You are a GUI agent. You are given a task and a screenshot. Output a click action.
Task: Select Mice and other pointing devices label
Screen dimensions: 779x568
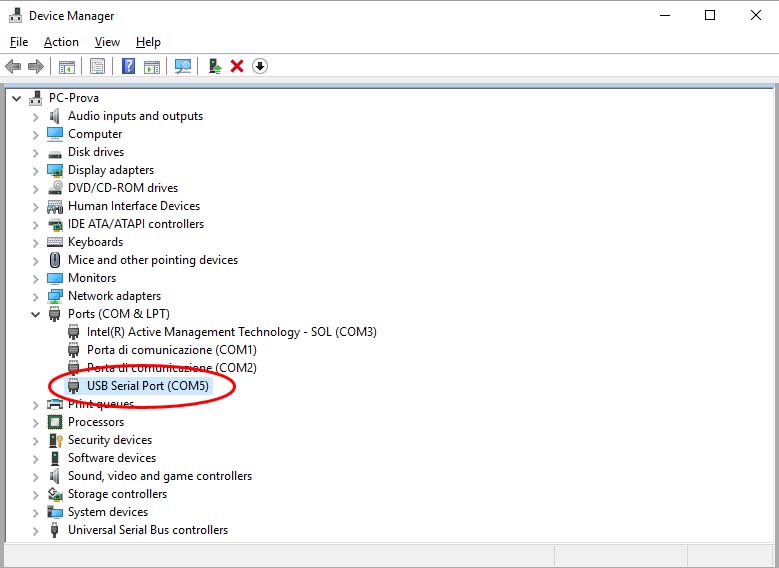pyautogui.click(x=153, y=260)
